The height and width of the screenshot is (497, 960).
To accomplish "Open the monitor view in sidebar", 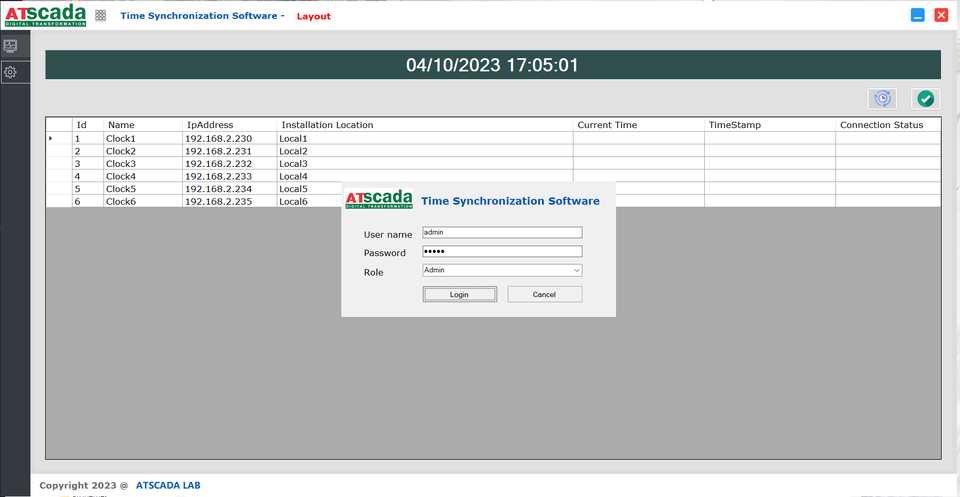I will [10, 46].
